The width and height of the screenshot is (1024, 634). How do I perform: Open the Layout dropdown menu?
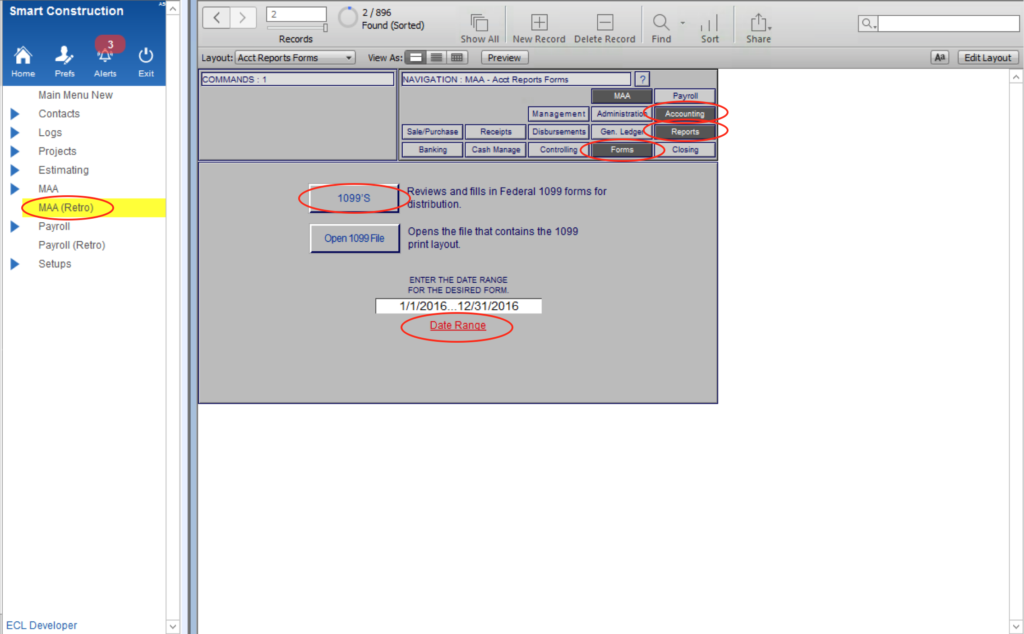click(294, 58)
